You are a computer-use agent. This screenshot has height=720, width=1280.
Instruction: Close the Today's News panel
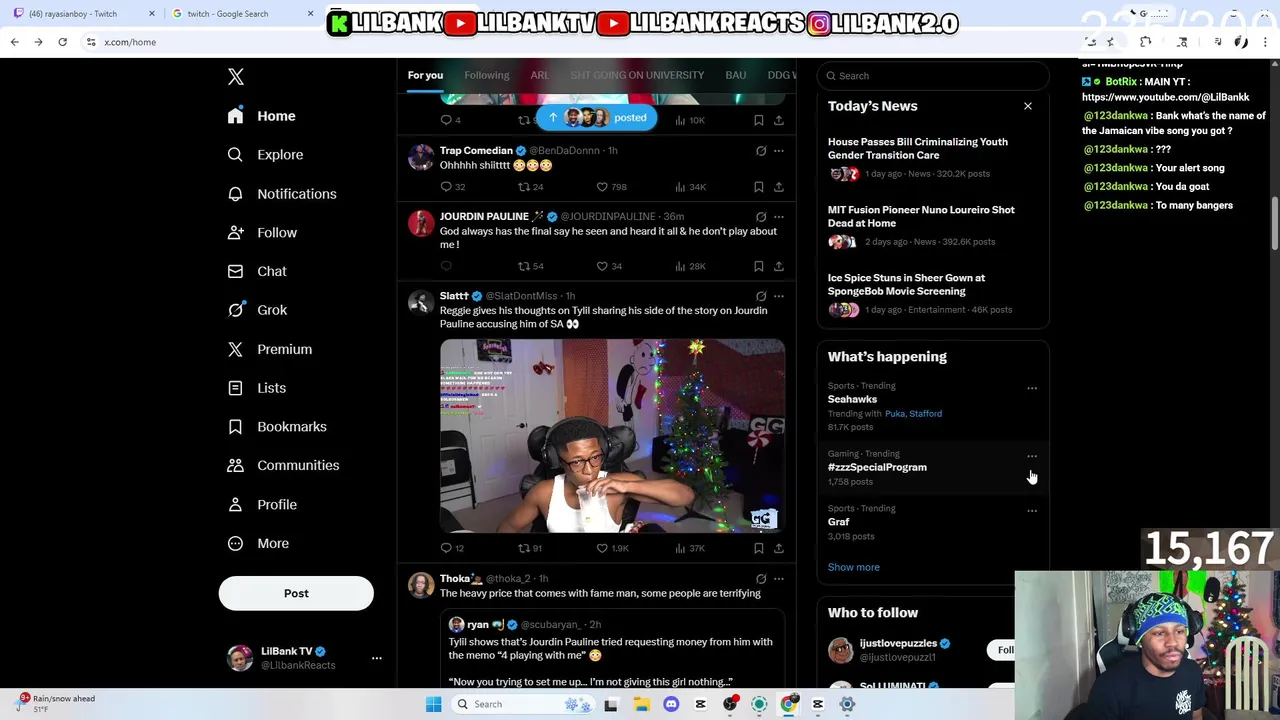(x=1027, y=106)
